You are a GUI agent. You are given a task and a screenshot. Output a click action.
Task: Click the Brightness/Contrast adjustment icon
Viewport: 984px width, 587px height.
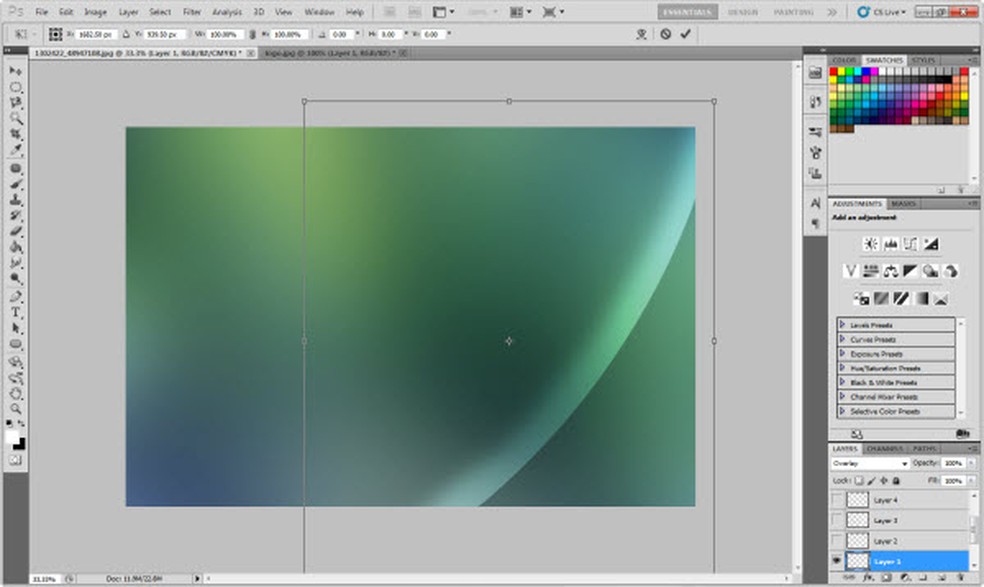pos(870,243)
